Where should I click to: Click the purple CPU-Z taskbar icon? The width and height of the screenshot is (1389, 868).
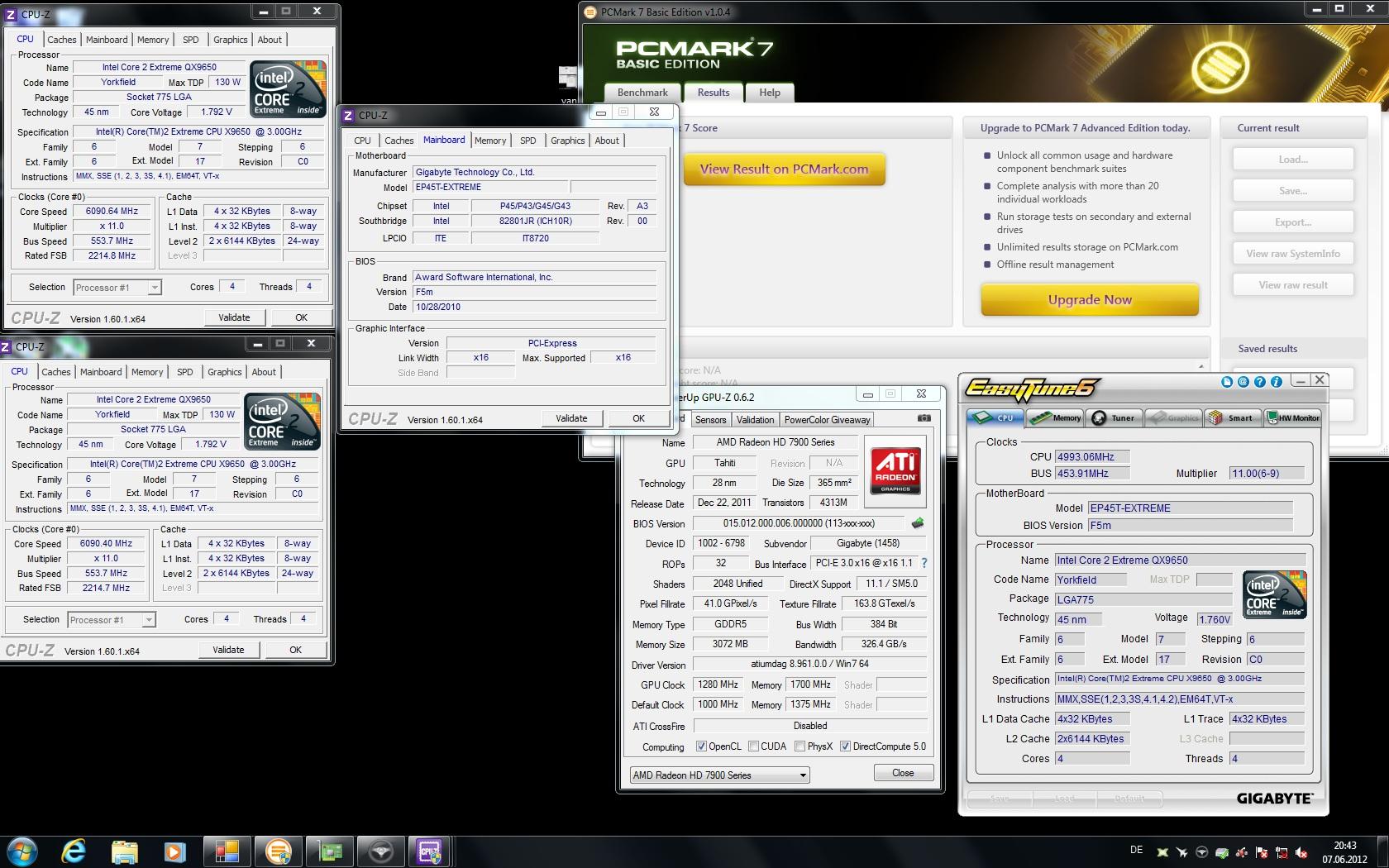429,851
